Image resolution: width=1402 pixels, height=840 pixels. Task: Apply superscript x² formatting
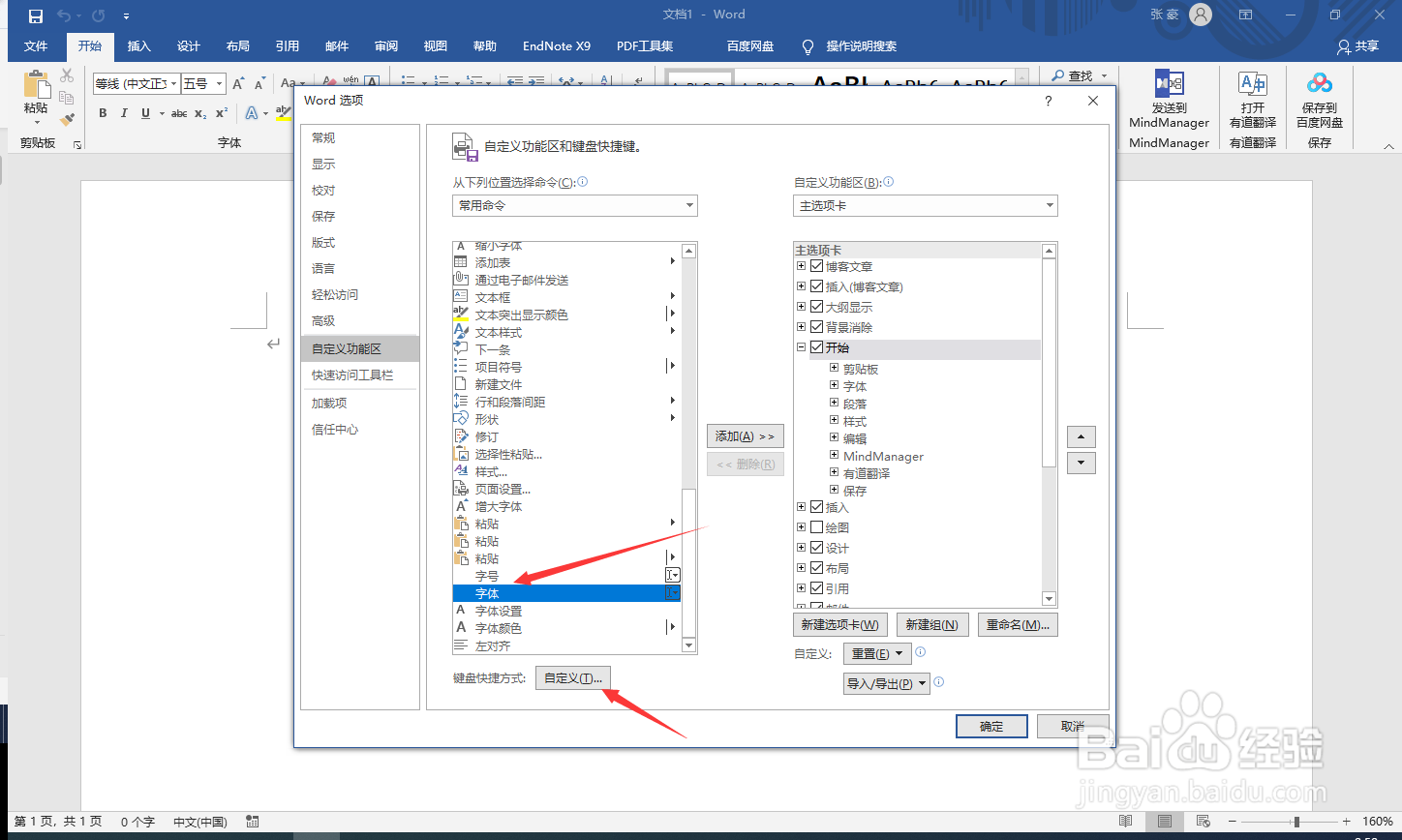click(x=222, y=113)
